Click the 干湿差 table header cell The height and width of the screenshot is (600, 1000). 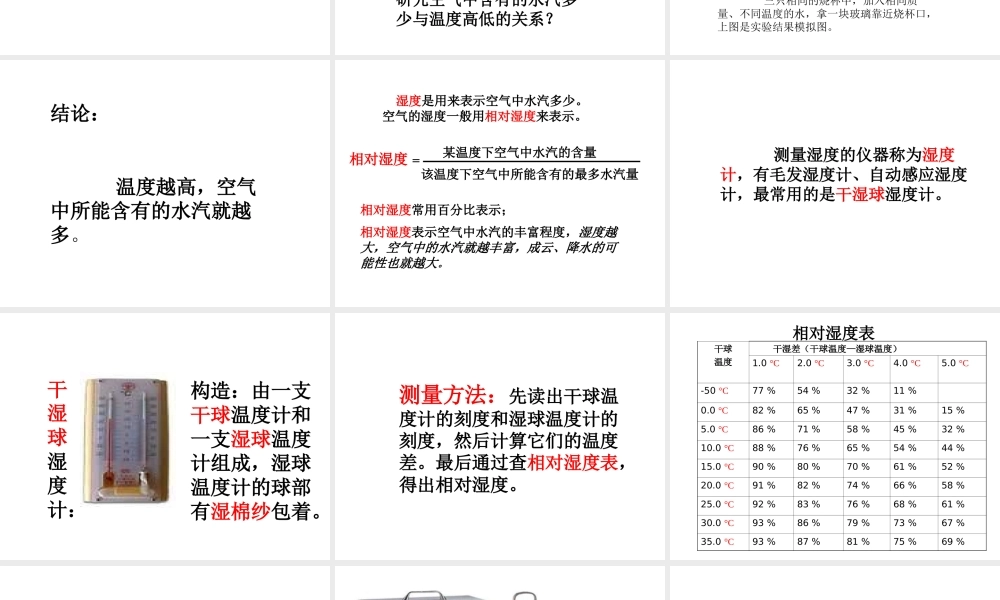coord(867,348)
